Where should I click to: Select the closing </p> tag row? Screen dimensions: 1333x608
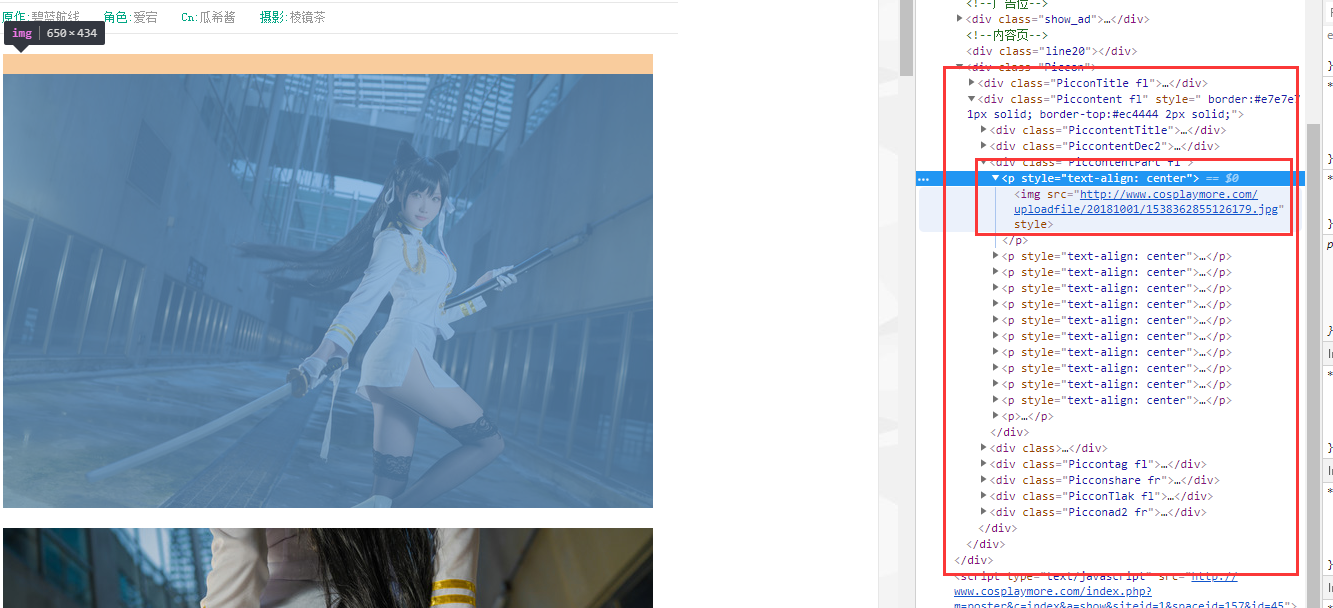pyautogui.click(x=1015, y=241)
